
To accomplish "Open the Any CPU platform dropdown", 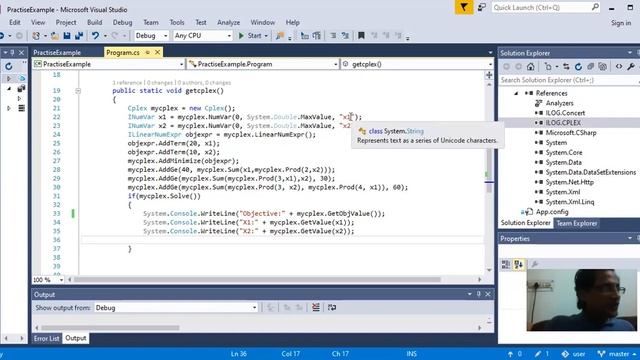I will 202,36.
